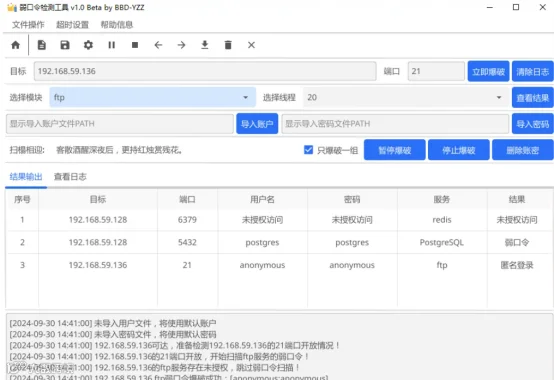Click the X cancel toolbar icon
Viewport: 554px width, 380px height.
(252, 45)
